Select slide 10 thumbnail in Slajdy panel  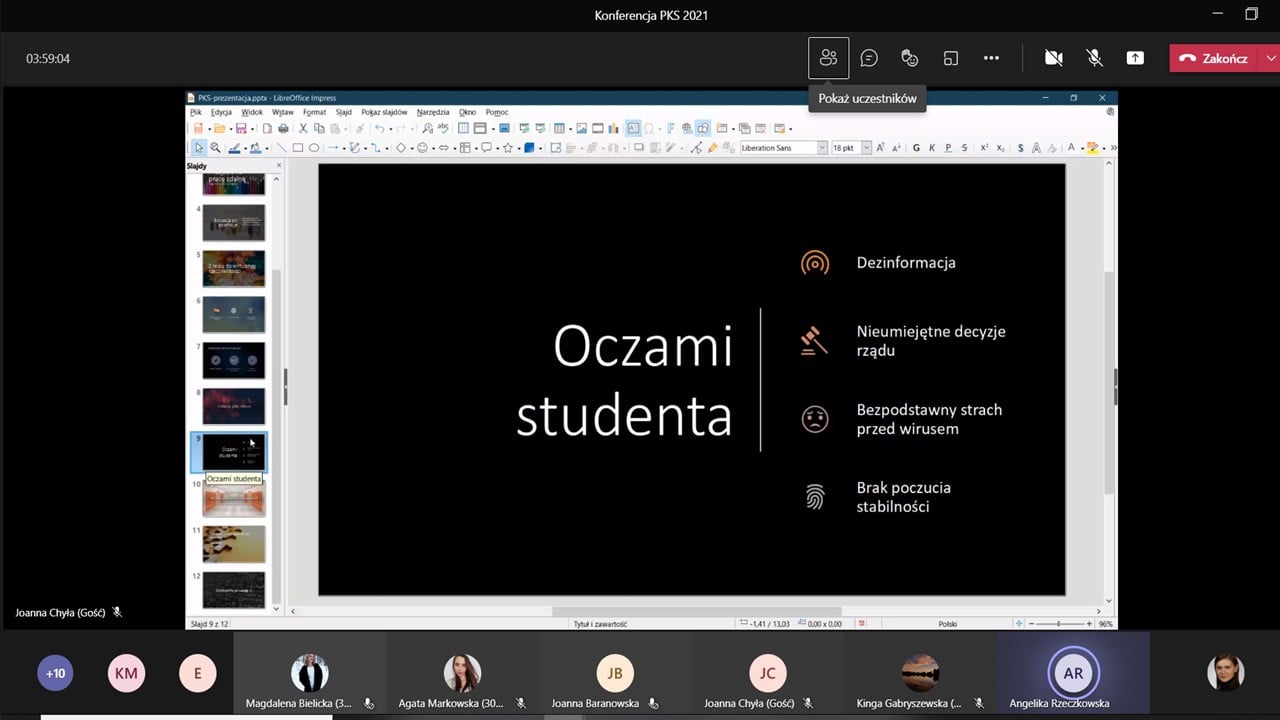point(234,498)
